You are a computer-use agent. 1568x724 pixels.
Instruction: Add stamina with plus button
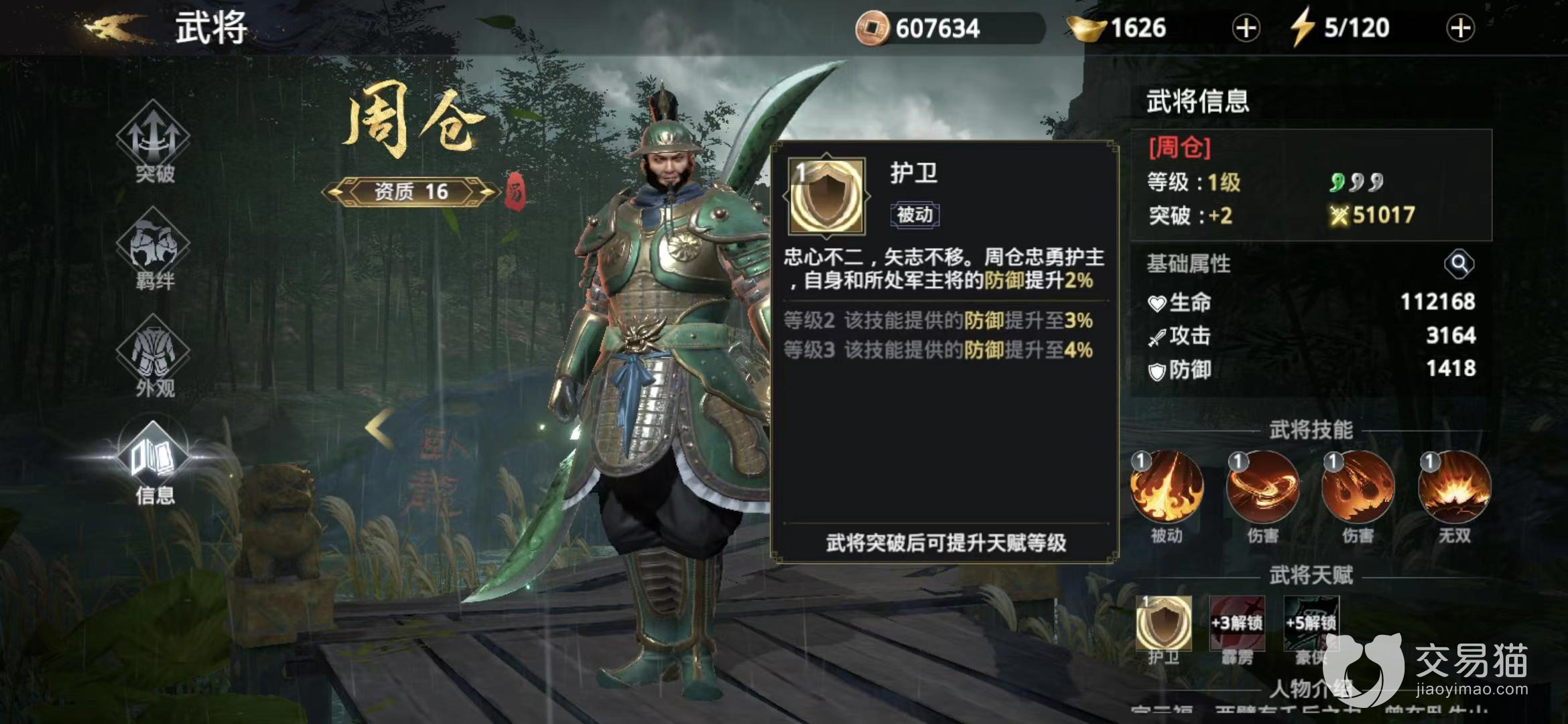coord(1460,28)
